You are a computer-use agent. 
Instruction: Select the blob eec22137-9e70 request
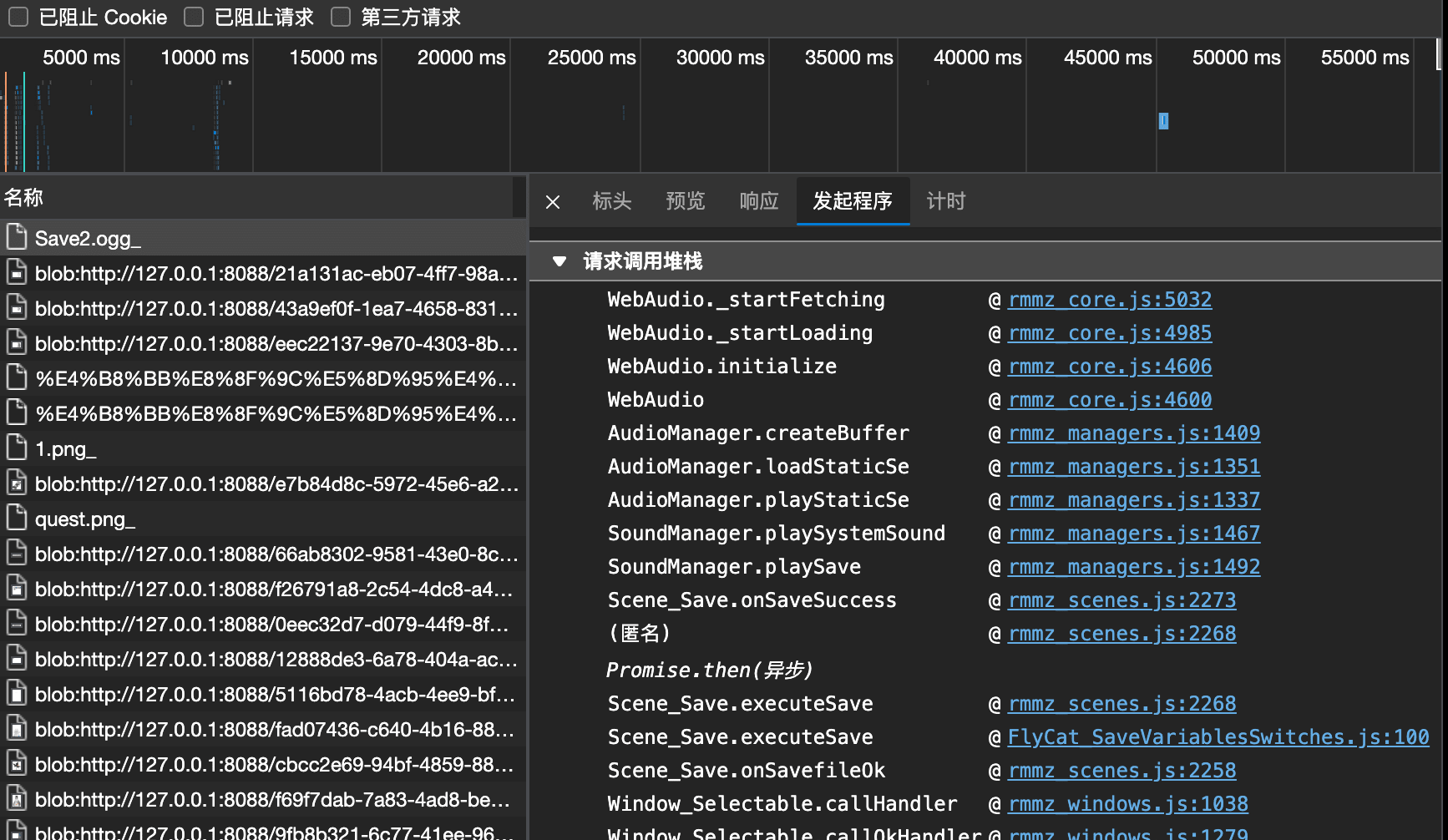click(x=263, y=343)
